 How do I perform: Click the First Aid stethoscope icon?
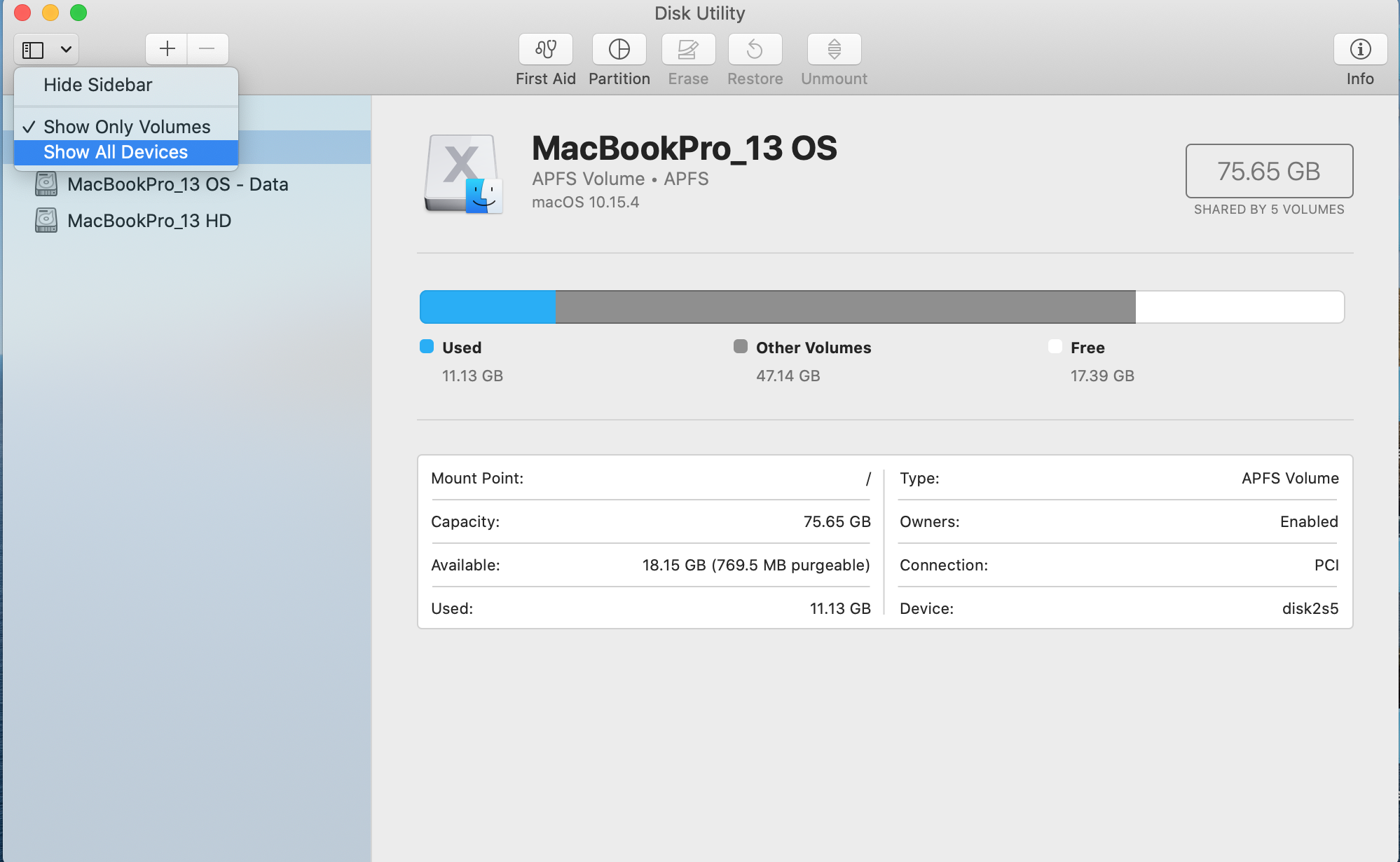coord(545,49)
